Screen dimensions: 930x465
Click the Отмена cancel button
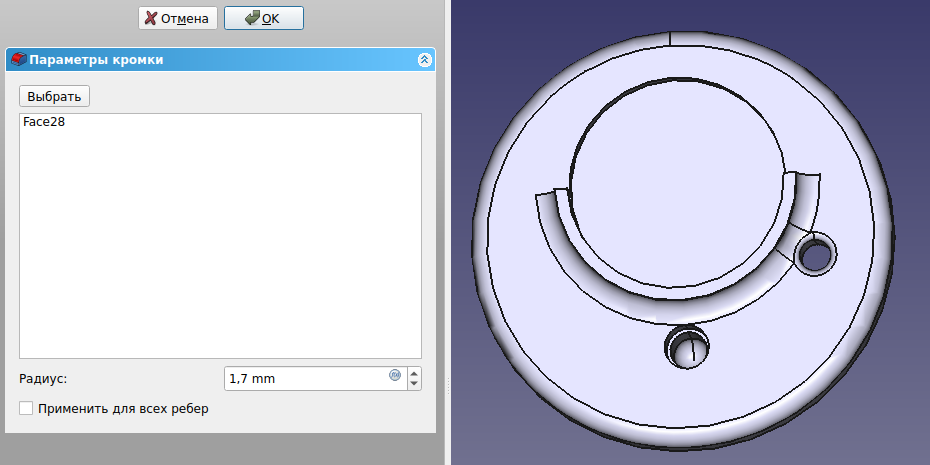click(x=177, y=18)
